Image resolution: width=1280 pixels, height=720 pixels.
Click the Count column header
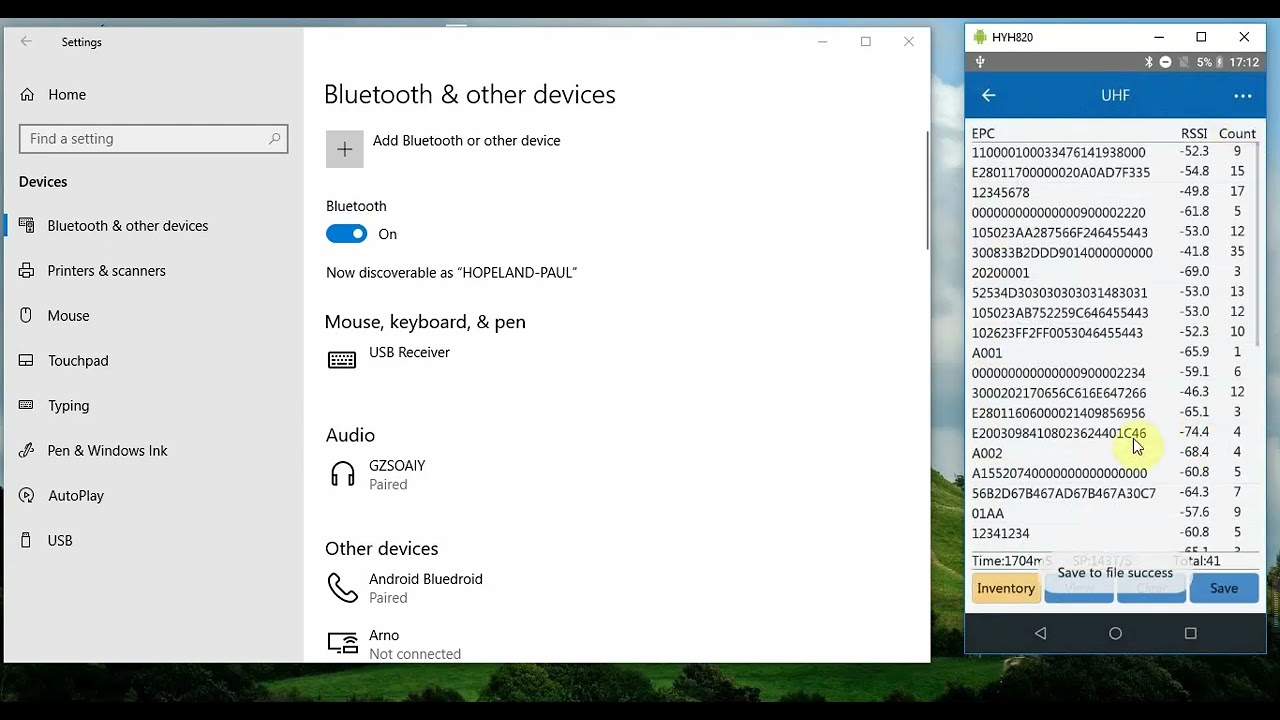pos(1237,133)
